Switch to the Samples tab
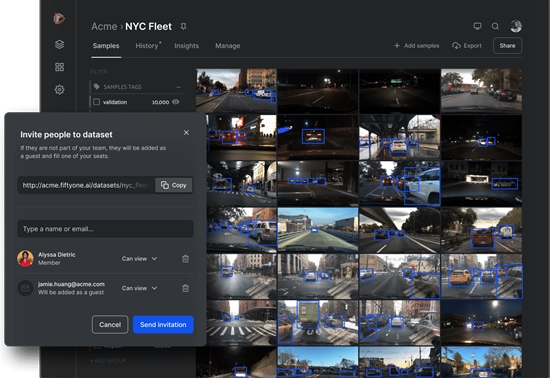 106,46
